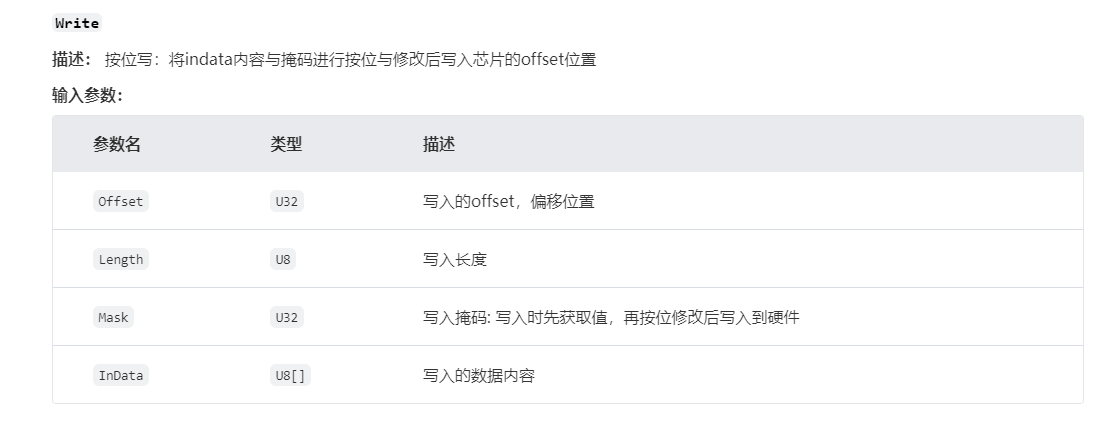Click the "描述" table column header
This screenshot has height=424, width=1114.
(x=439, y=144)
